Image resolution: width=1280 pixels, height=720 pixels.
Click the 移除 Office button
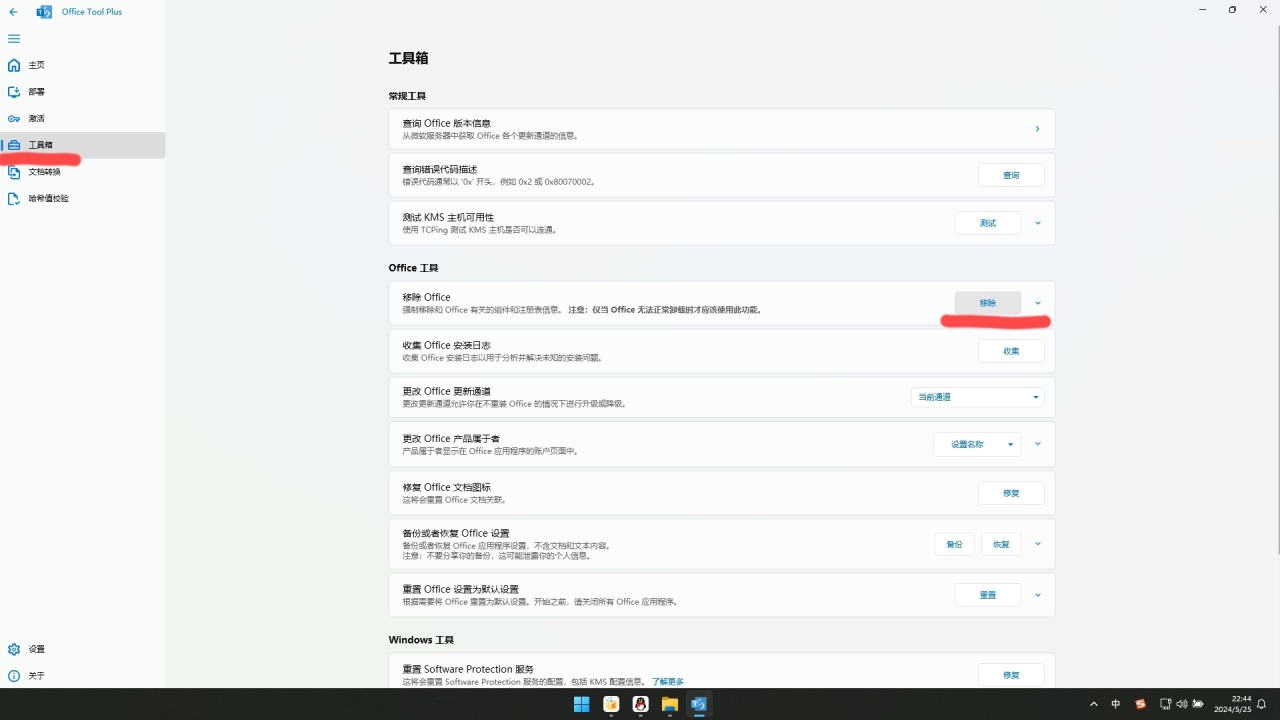point(988,303)
